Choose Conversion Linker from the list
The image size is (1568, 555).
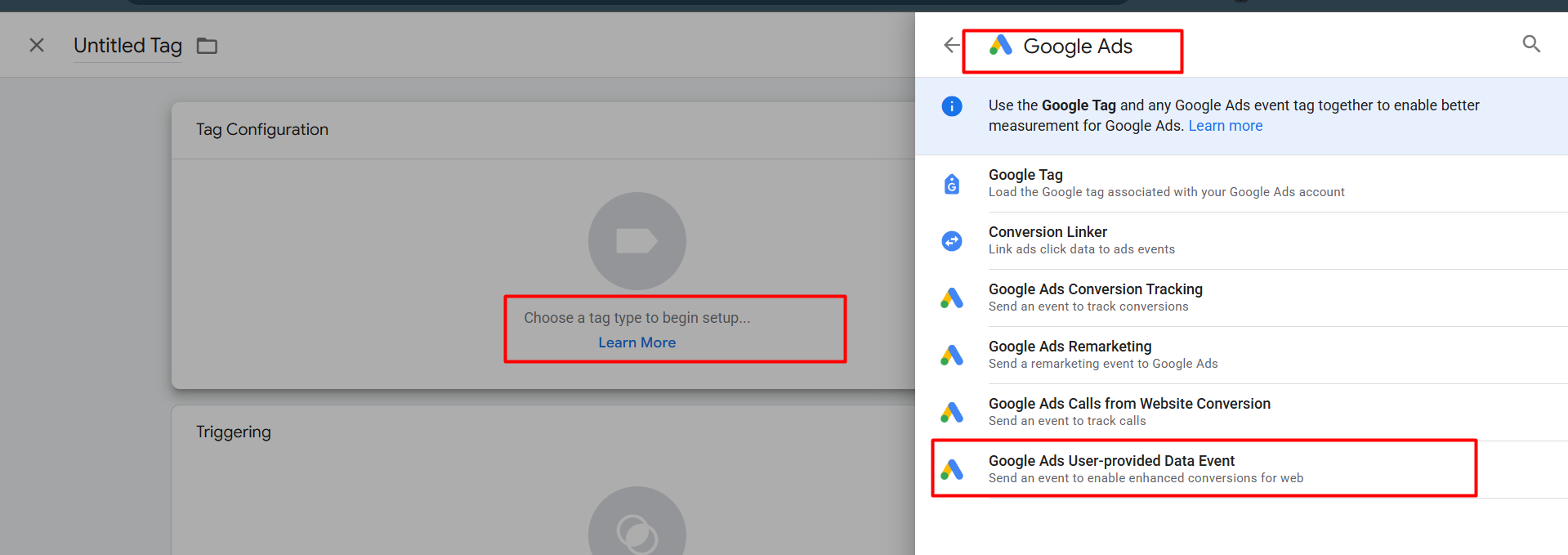click(x=1048, y=232)
